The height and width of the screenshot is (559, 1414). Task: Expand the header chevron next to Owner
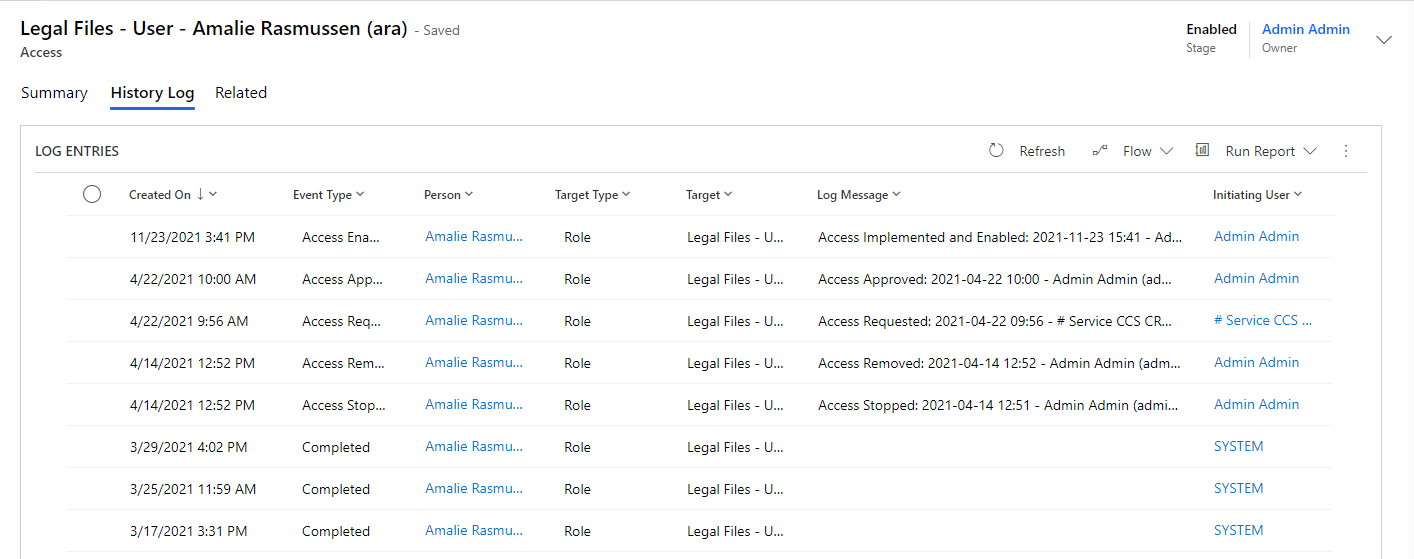pyautogui.click(x=1384, y=40)
